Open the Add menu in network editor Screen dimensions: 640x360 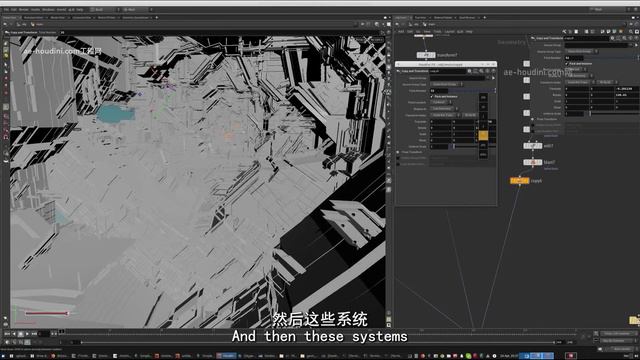click(401, 31)
